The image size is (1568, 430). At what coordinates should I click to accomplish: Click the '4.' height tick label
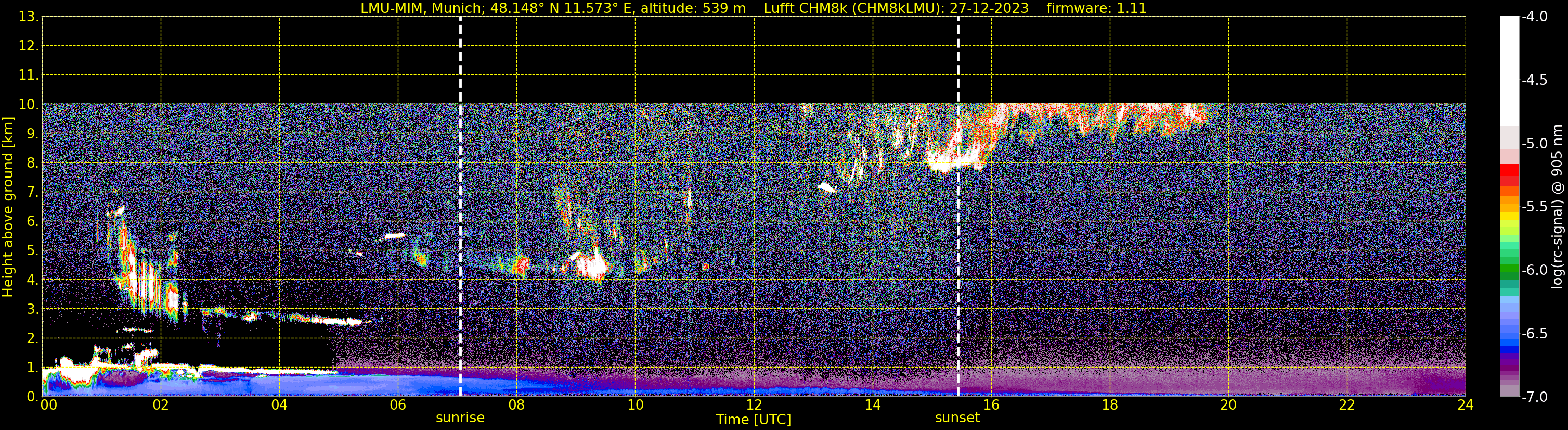[32, 280]
